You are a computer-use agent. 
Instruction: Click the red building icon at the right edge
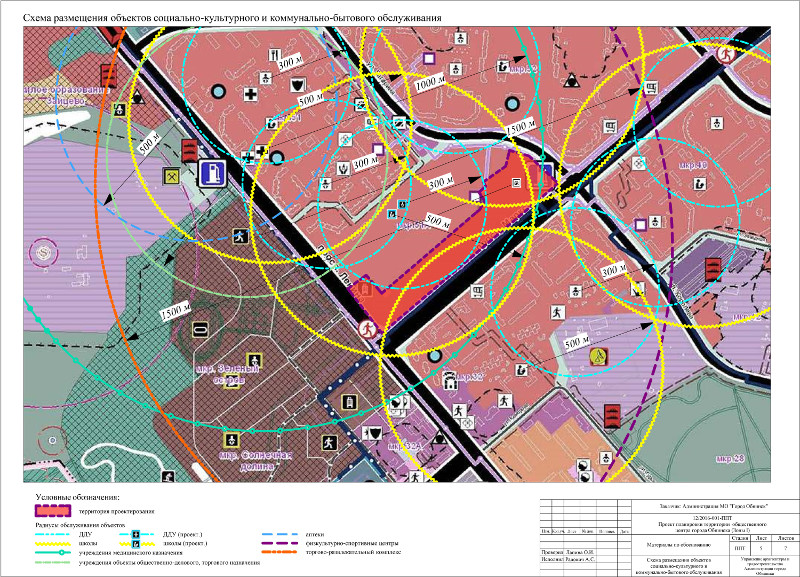tap(712, 268)
